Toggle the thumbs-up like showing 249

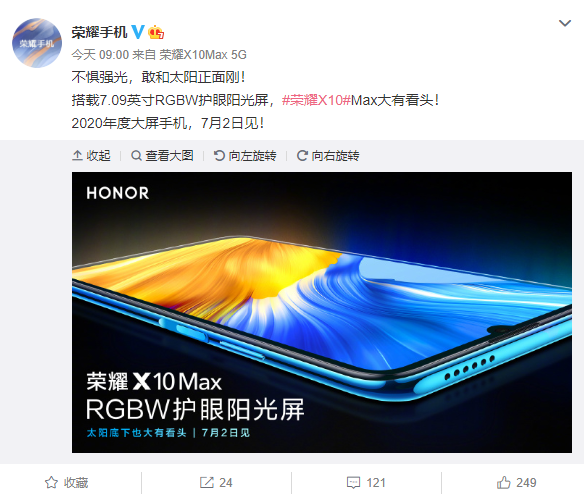click(x=504, y=483)
